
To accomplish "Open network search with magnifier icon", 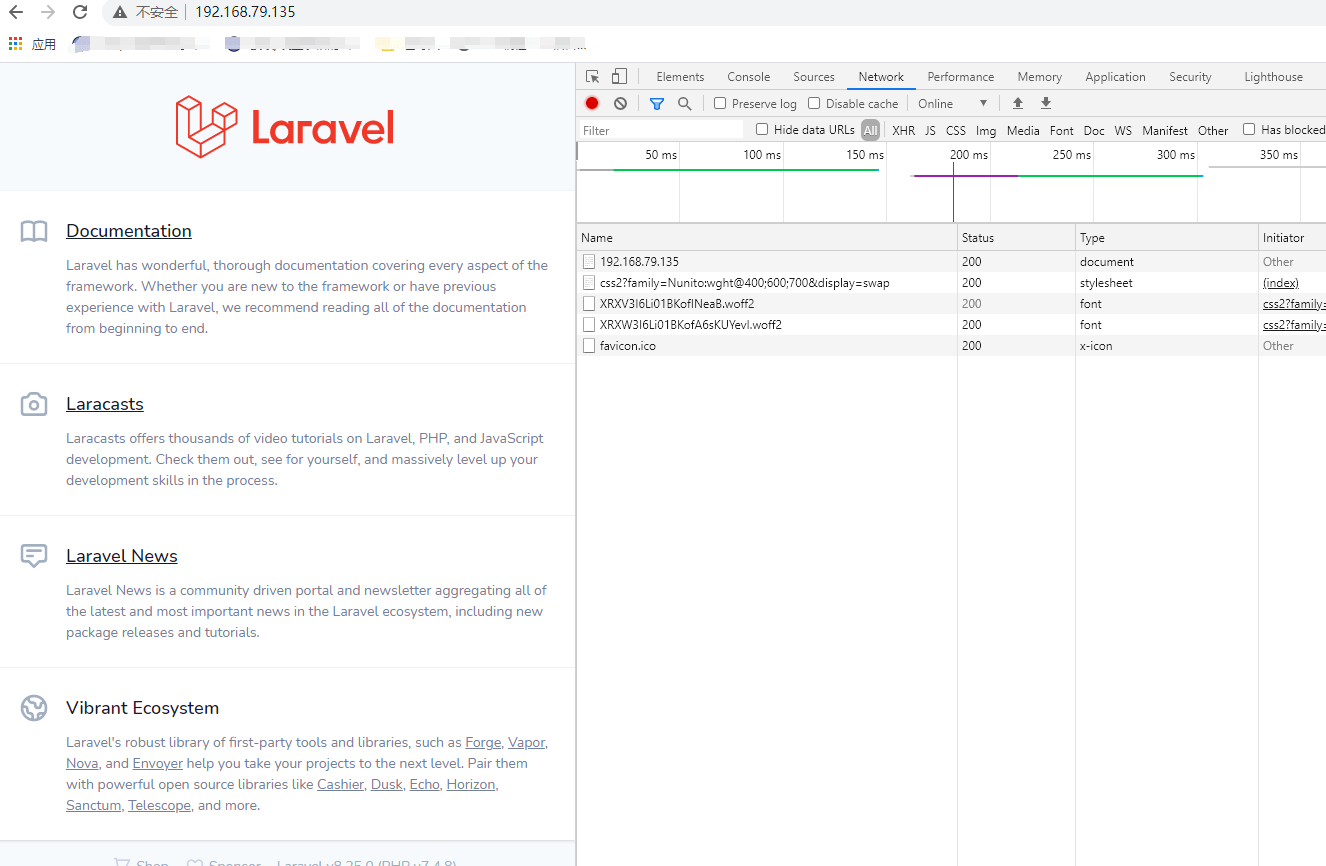I will point(684,103).
